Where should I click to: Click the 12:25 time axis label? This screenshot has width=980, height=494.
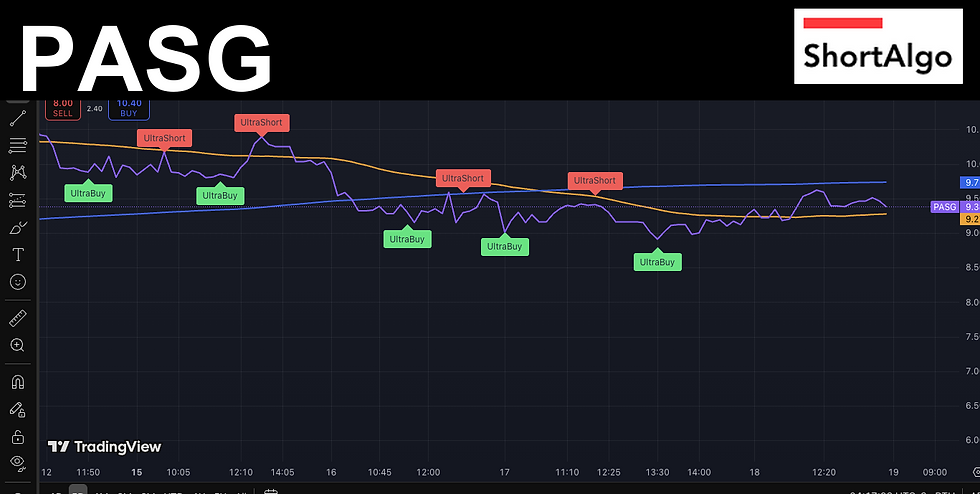click(608, 472)
